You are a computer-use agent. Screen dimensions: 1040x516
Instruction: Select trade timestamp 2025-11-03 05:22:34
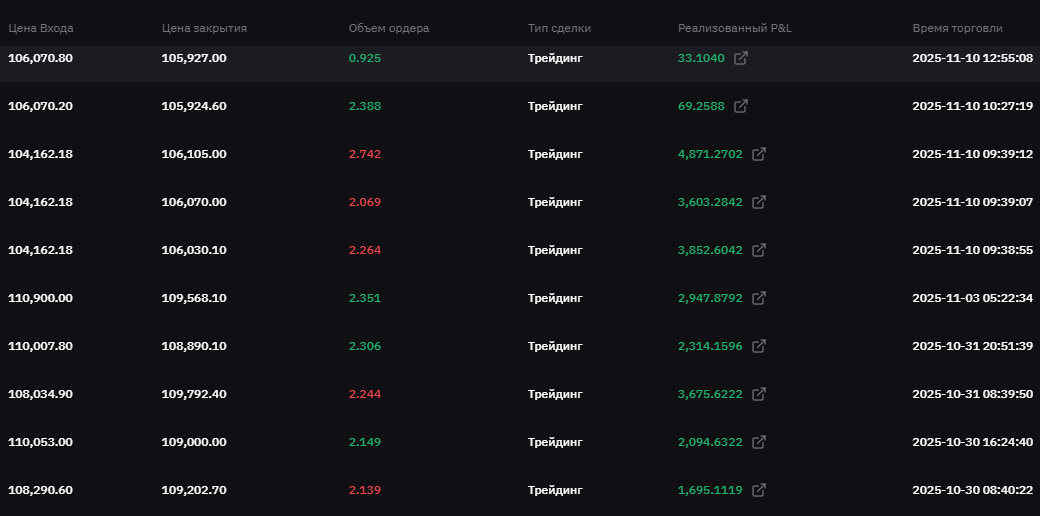pyautogui.click(x=972, y=298)
